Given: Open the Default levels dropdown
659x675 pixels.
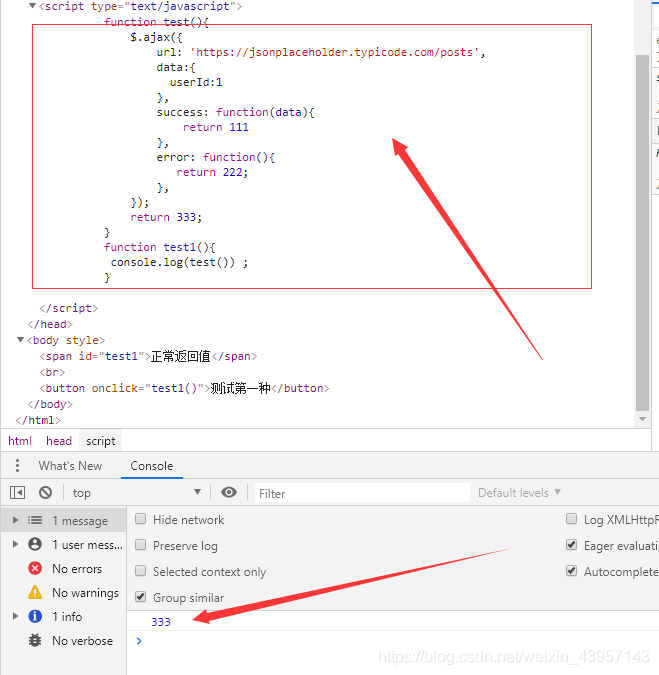Looking at the screenshot, I should click(x=519, y=492).
